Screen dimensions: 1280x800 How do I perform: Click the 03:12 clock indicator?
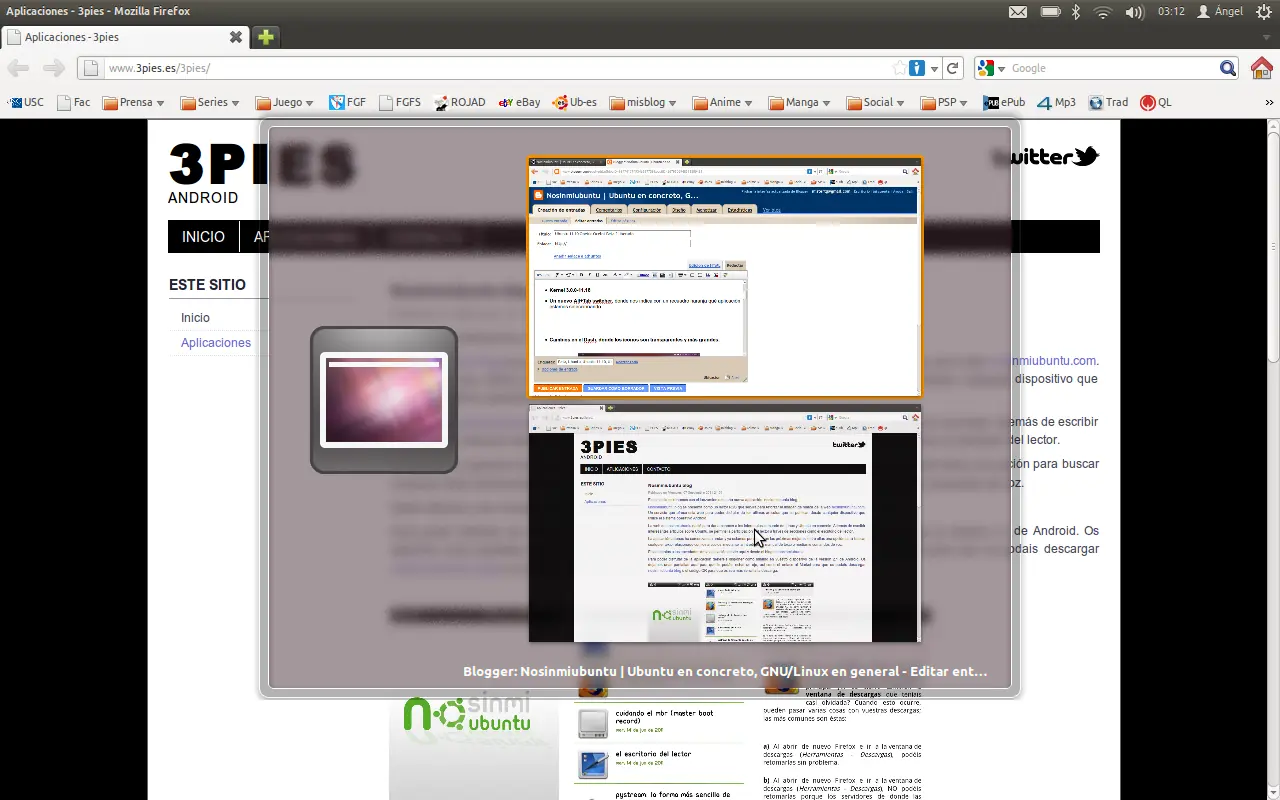click(x=1171, y=12)
